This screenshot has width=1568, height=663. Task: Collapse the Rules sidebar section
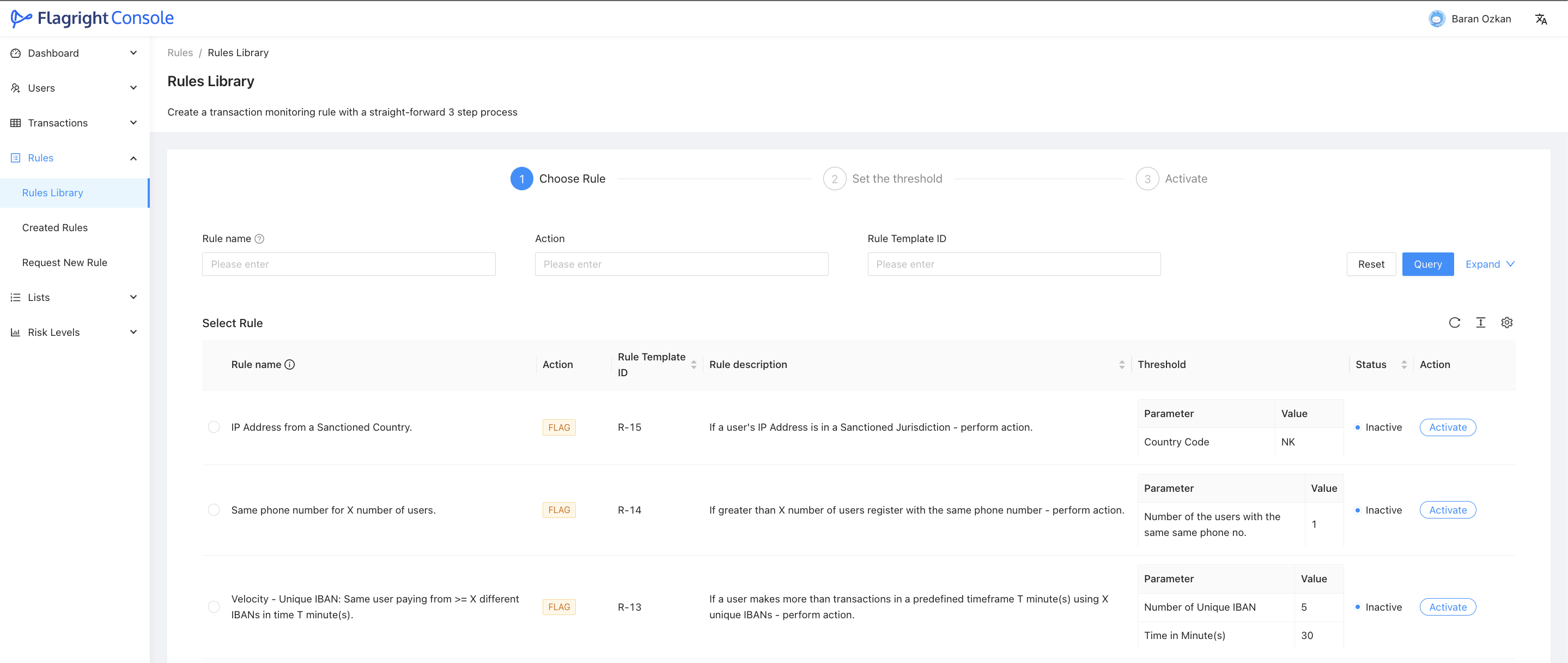[74, 158]
